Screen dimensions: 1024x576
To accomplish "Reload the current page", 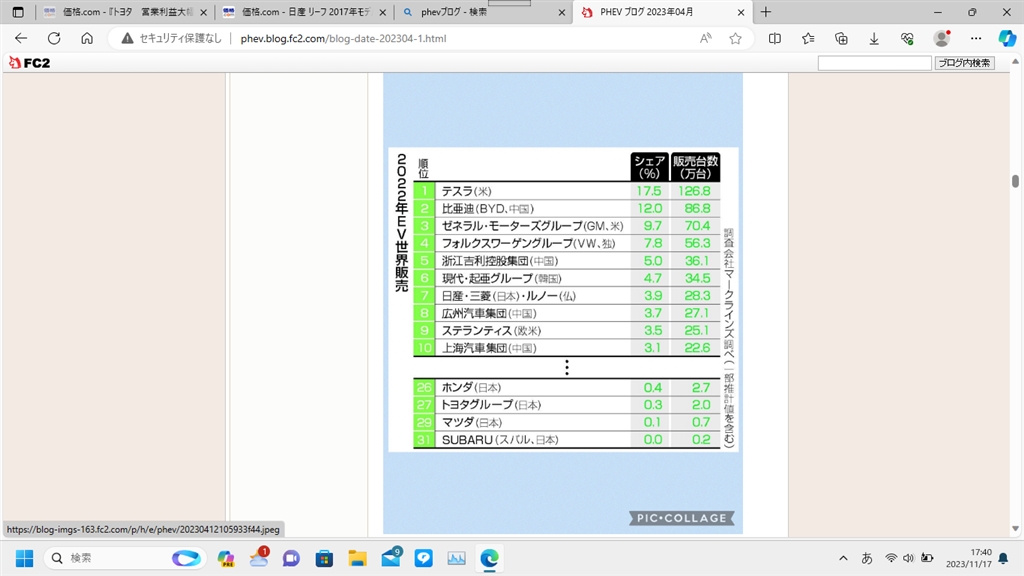I will click(x=54, y=39).
